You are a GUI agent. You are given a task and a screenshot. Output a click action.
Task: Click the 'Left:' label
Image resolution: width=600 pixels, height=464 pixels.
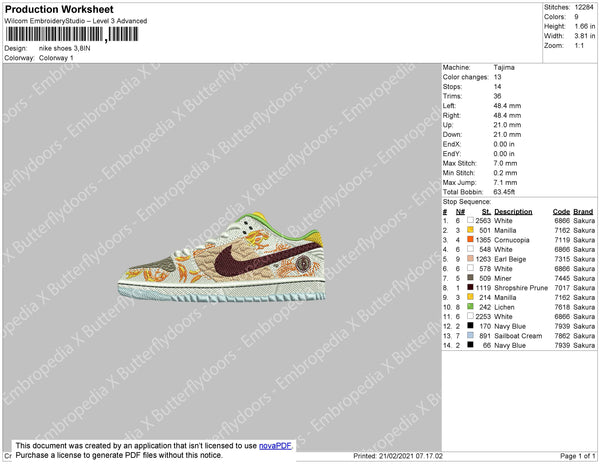[449, 106]
